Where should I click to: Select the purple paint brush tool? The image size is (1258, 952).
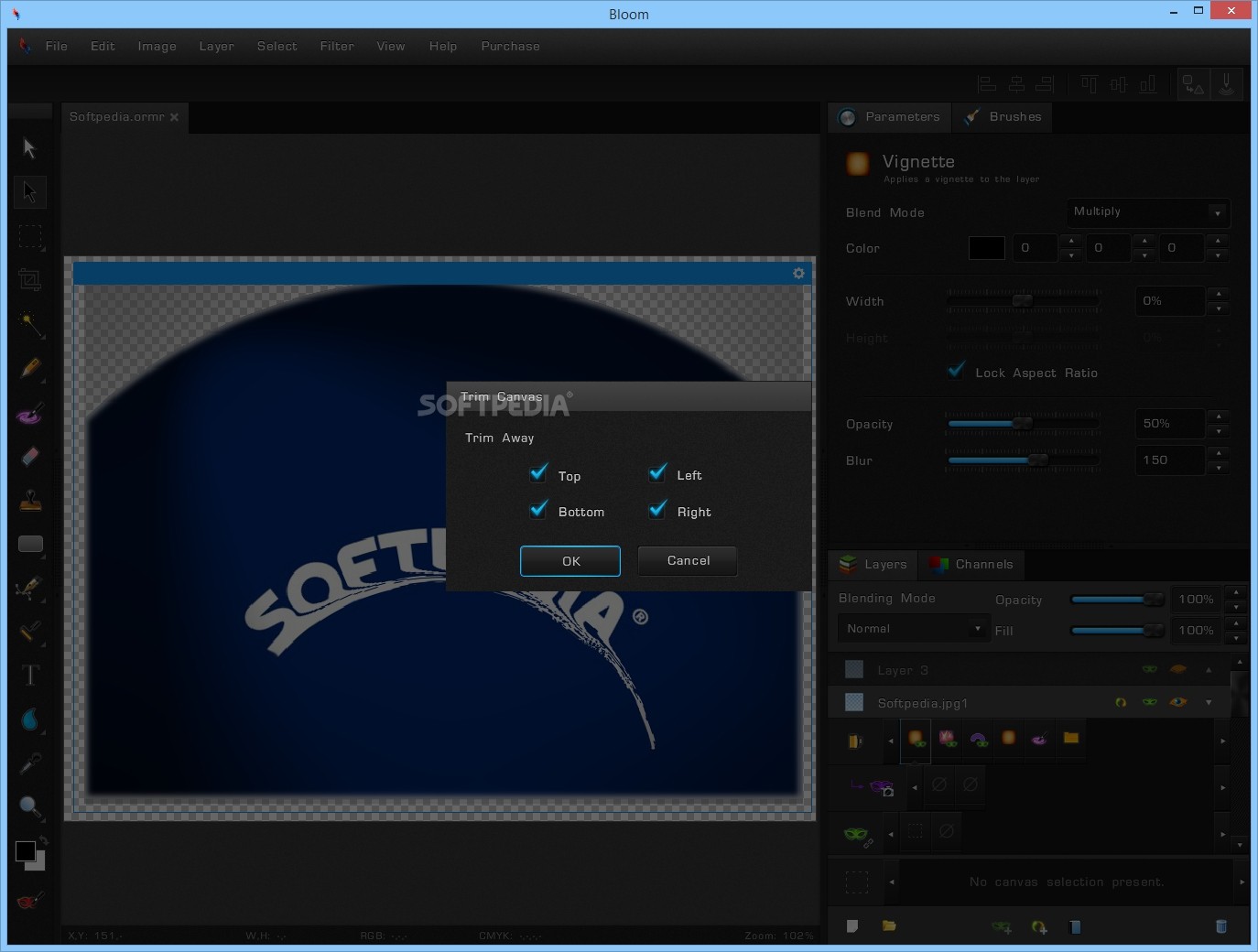[30, 412]
